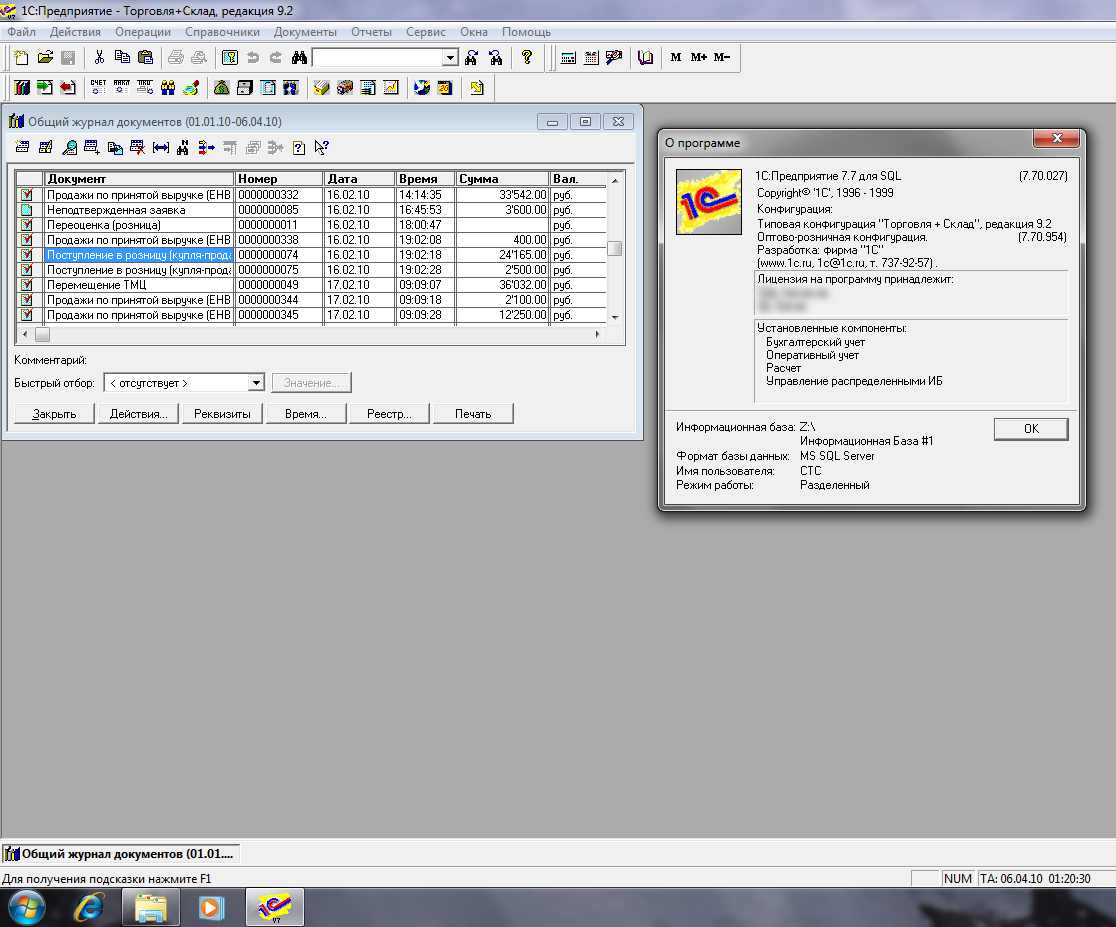Screen dimensions: 1116x927
Task: Click document number 0000000075
Action: coord(268,270)
